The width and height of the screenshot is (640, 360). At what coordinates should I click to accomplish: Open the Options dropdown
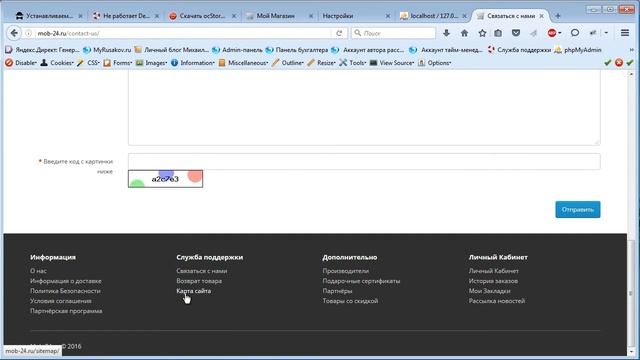(x=434, y=63)
